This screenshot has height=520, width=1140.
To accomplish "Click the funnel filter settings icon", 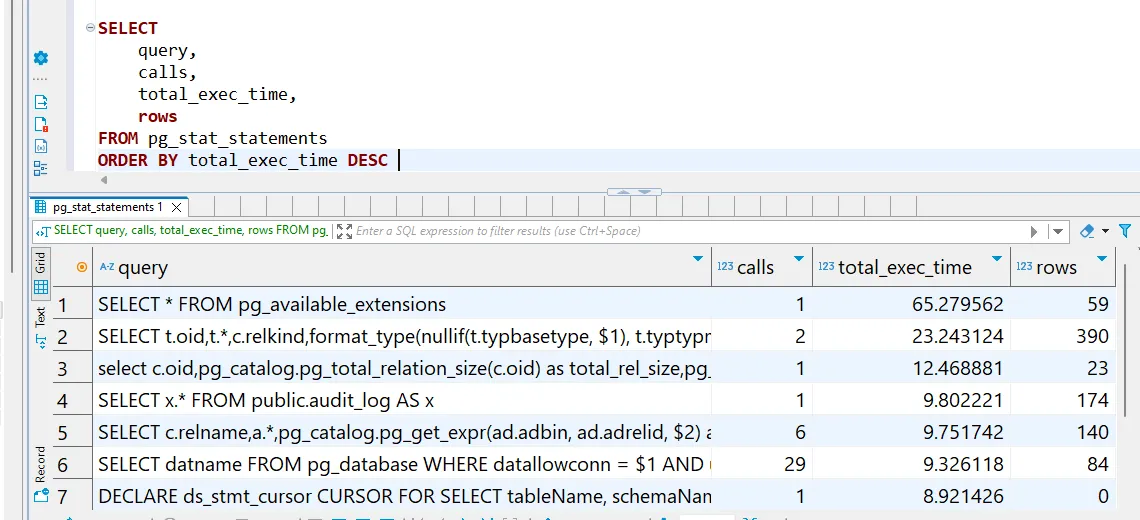I will pos(1125,231).
